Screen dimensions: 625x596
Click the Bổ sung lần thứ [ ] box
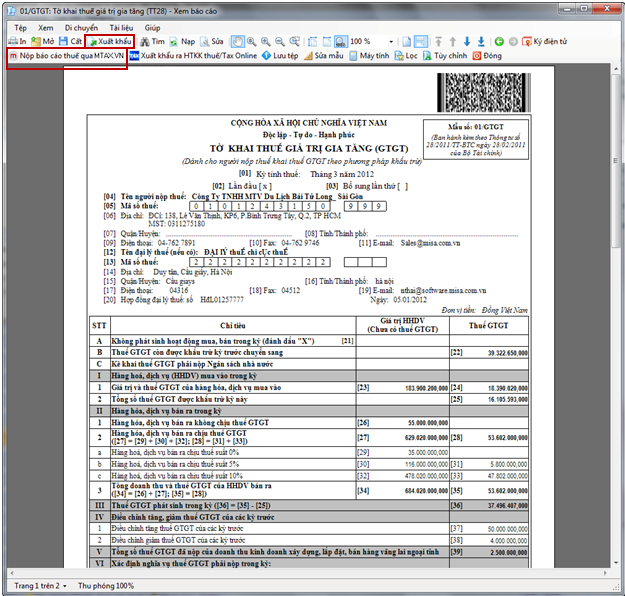click(403, 186)
